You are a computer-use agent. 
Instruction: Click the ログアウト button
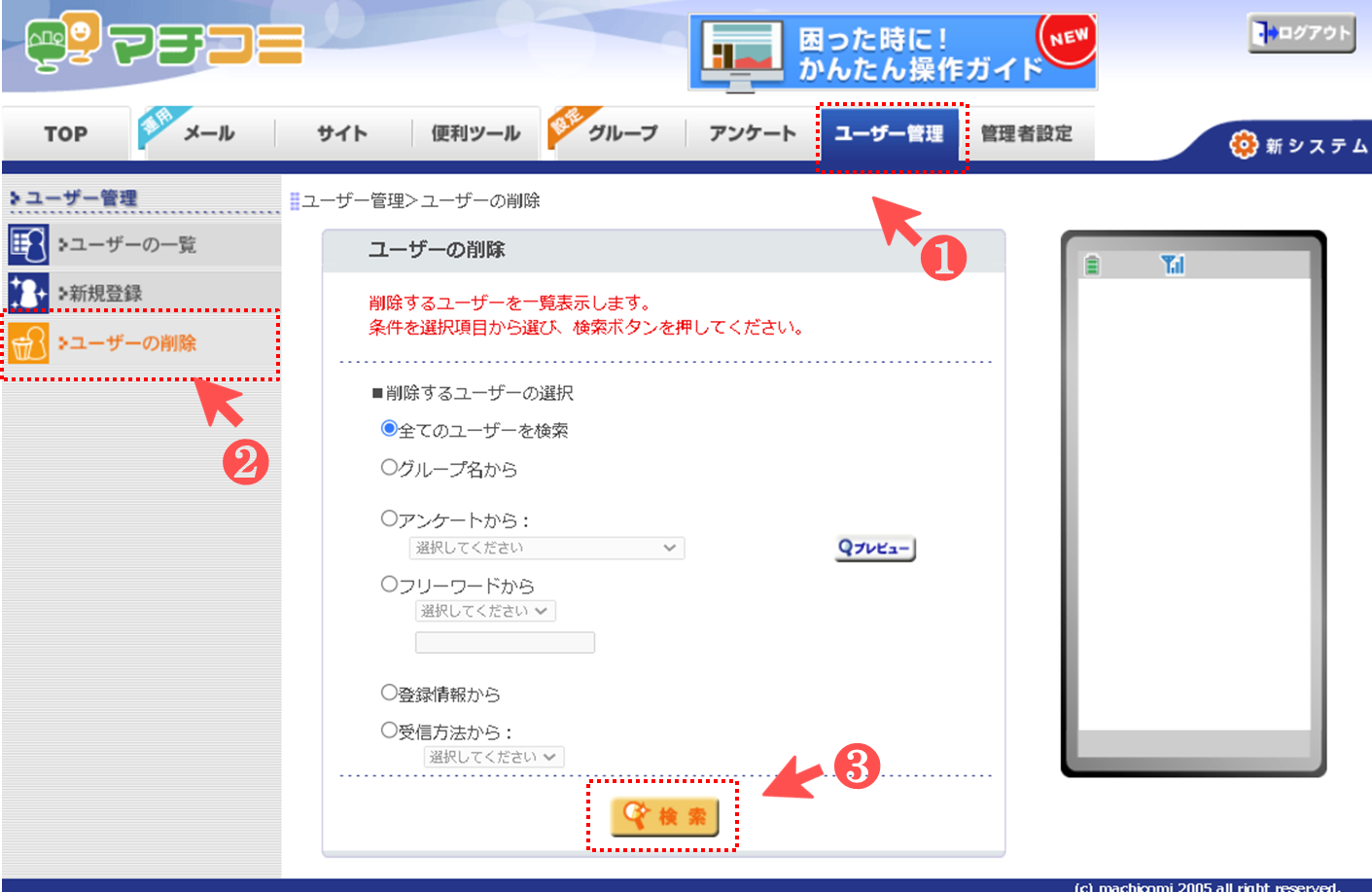coord(1301,33)
